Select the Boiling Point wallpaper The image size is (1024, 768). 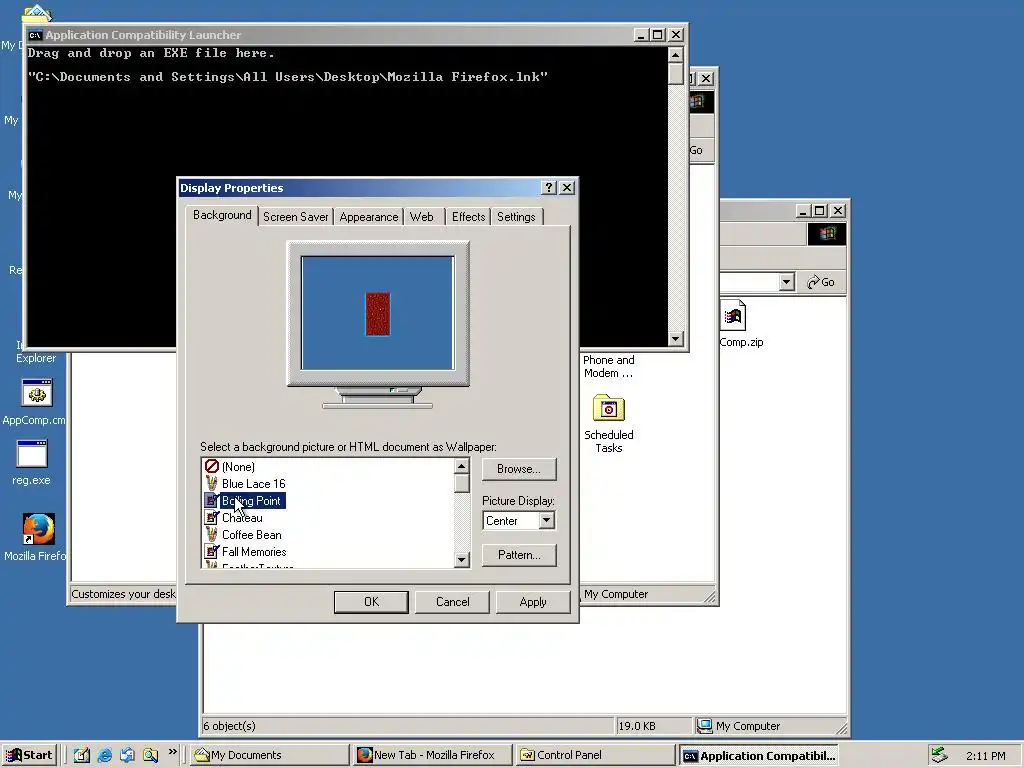[x=251, y=500]
